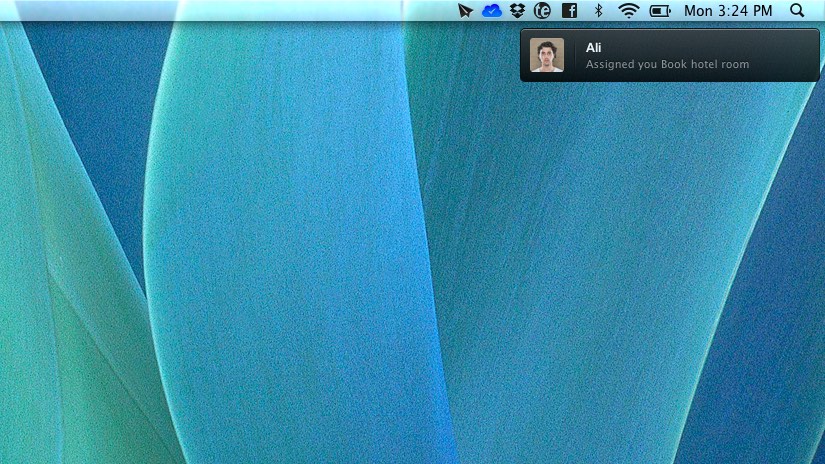Click the black arrow cursor menu bar icon

465,11
